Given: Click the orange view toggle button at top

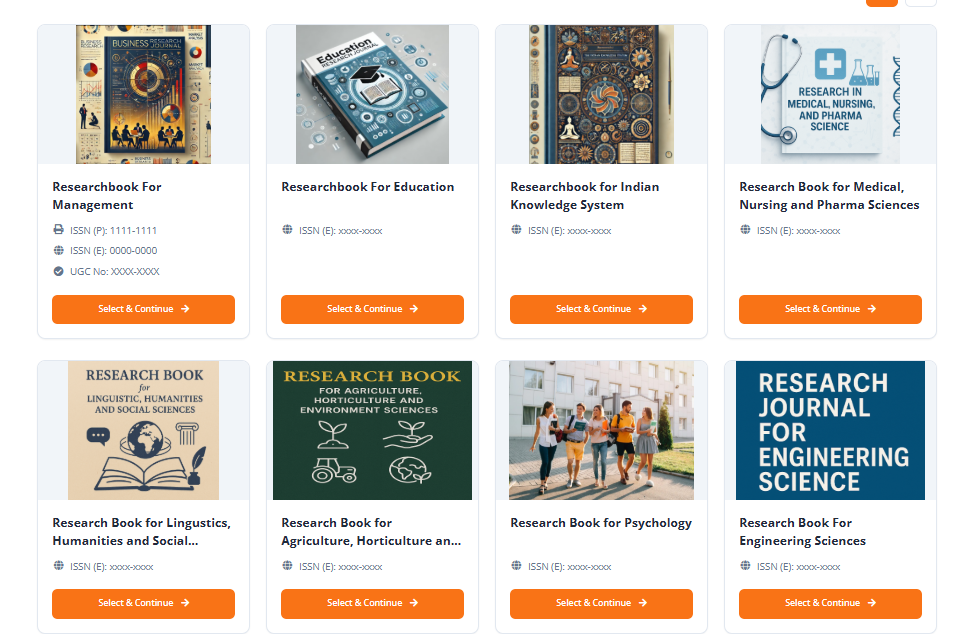Looking at the screenshot, I should (882, 3).
